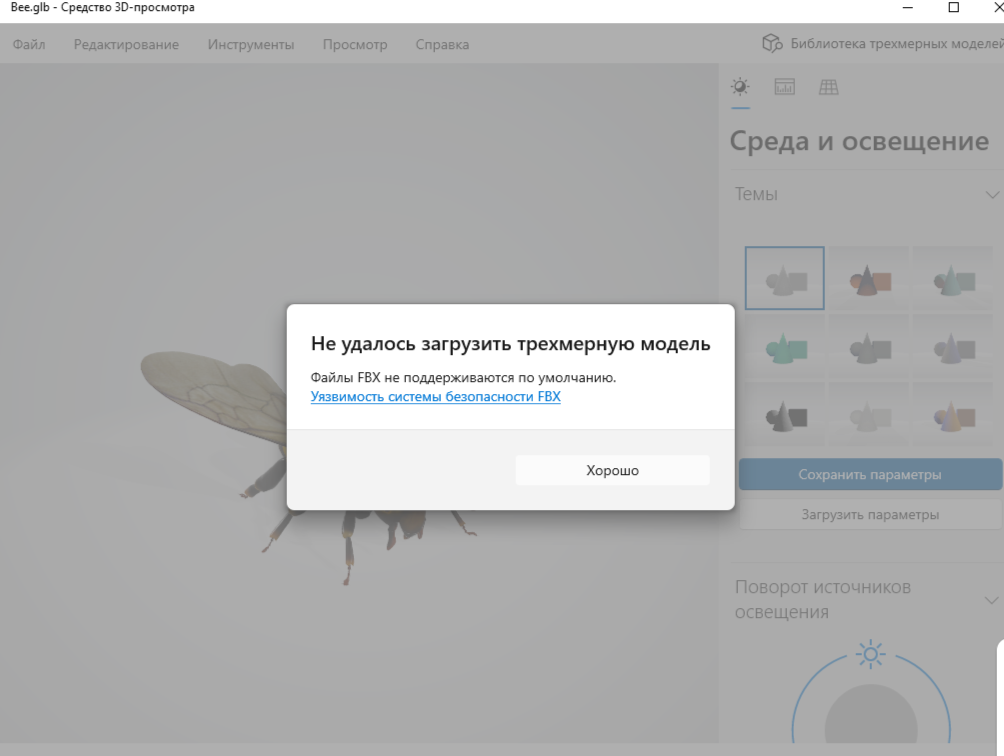
Task: Select the middle gray theme in second row
Action: click(x=869, y=346)
